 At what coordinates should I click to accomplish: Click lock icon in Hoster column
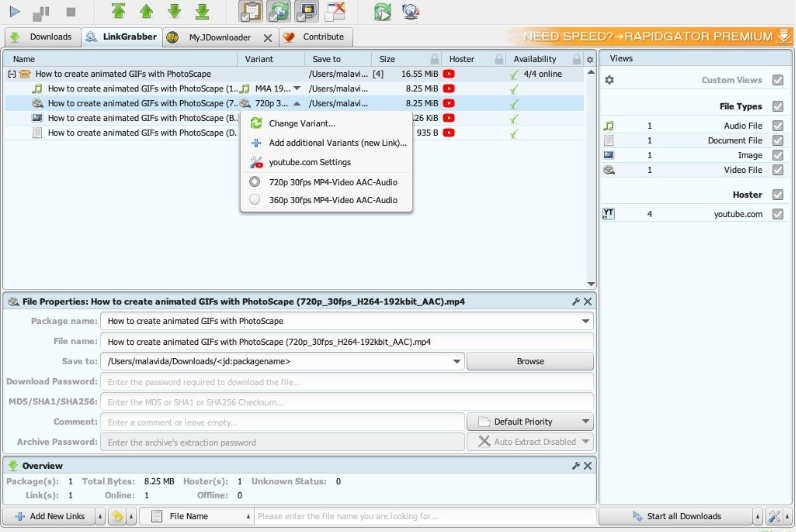(499, 59)
